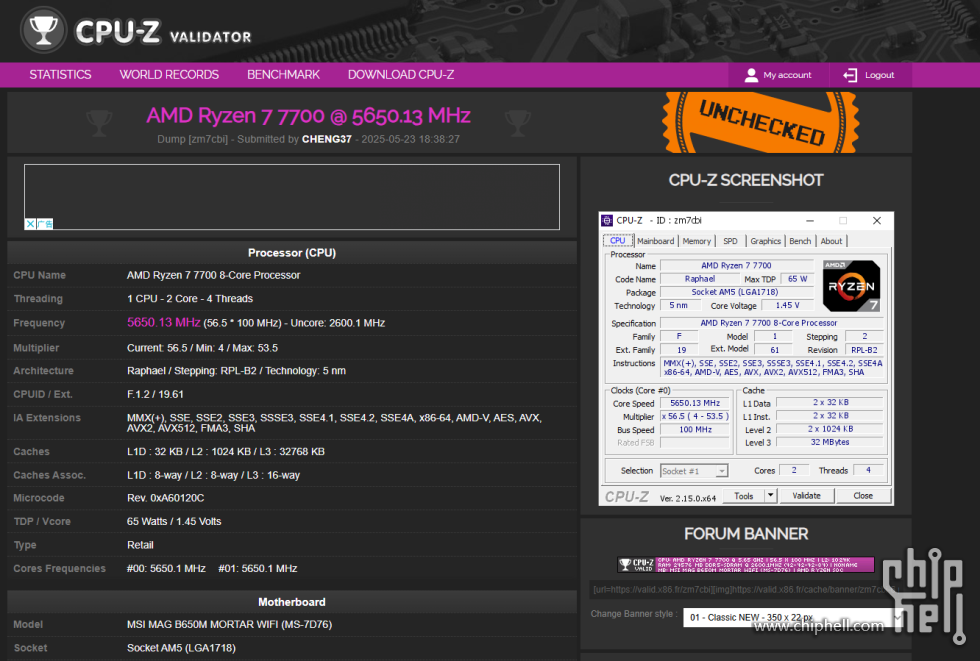Click the Multiplier value Current: 56.5
This screenshot has width=980, height=661.
click(202, 347)
